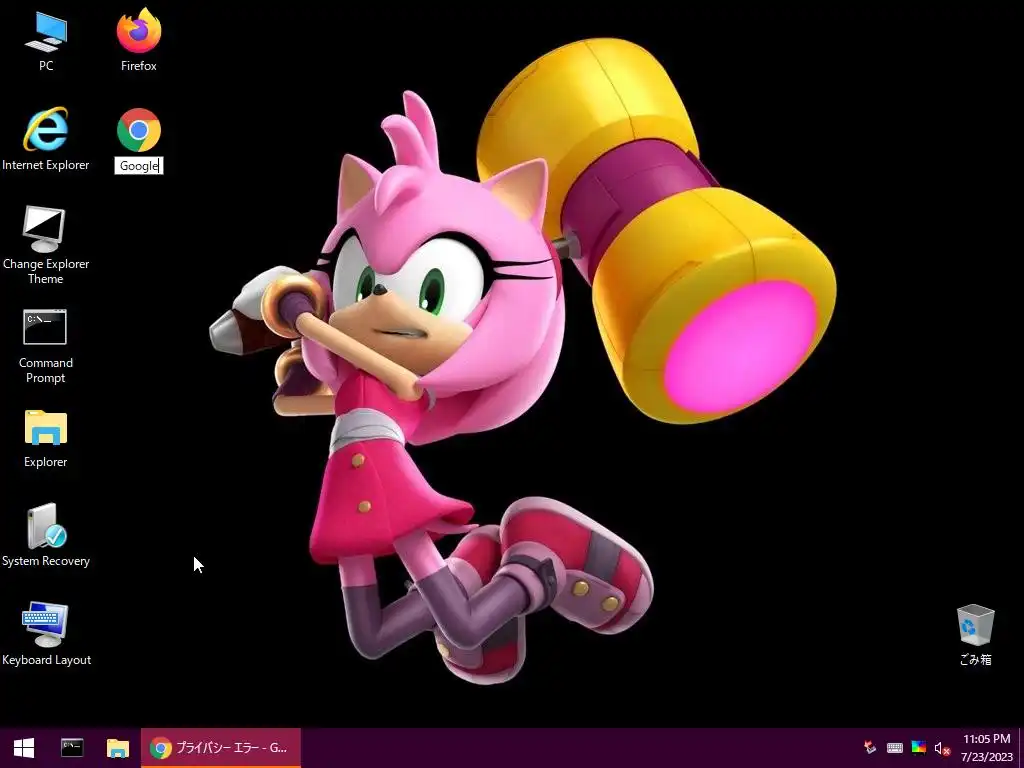Click the Google rename text field
1024x768 pixels.
pyautogui.click(x=138, y=166)
